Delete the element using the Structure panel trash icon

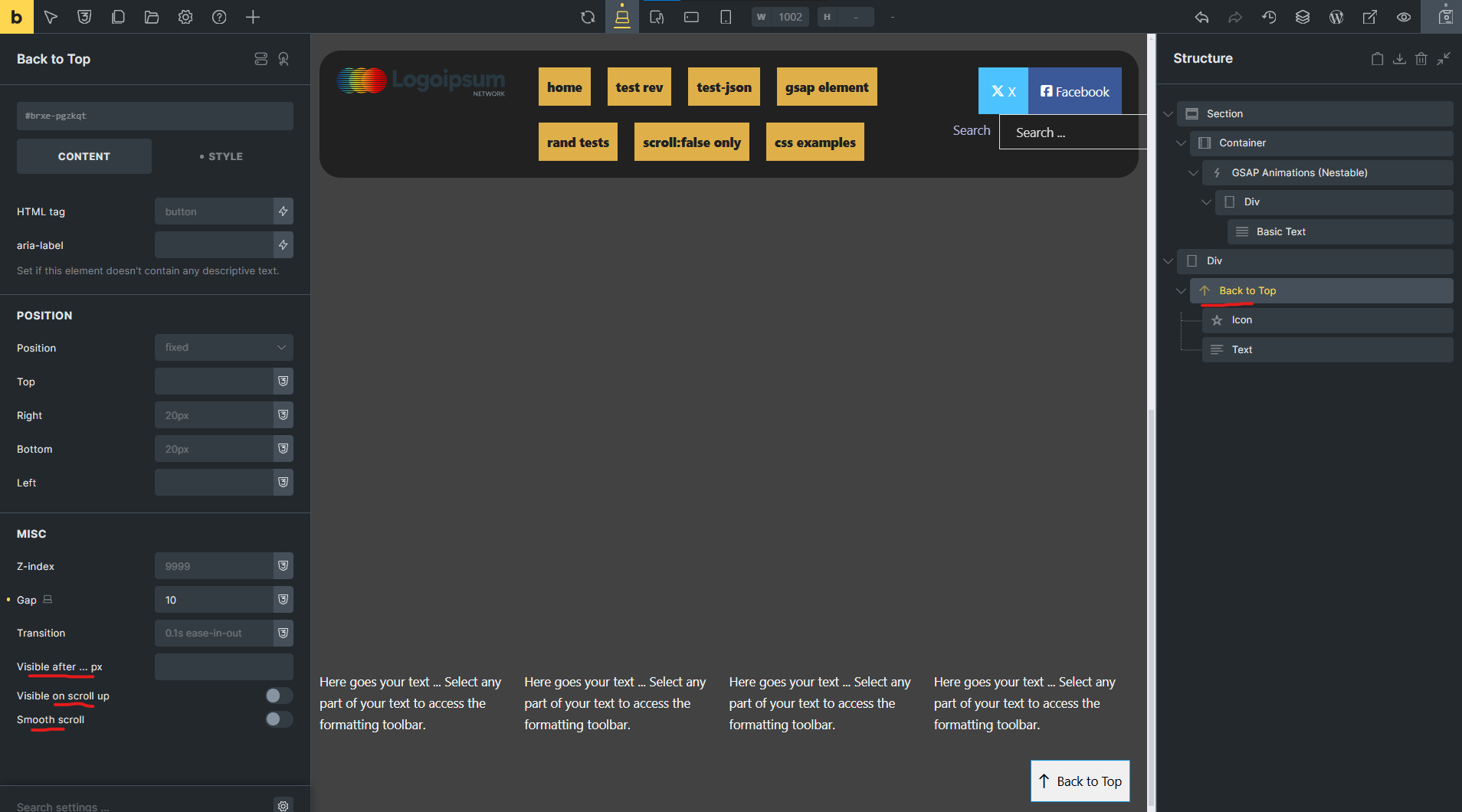1421,59
